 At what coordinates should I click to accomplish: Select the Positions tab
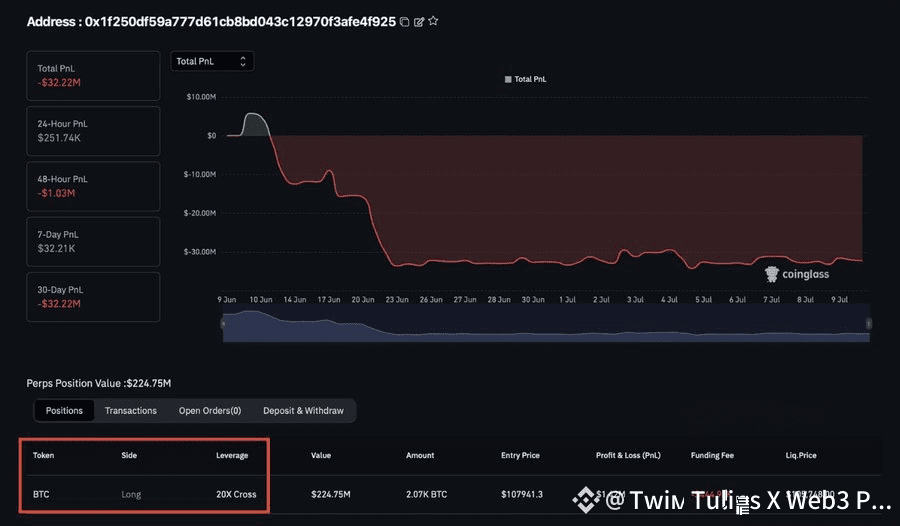pyautogui.click(x=64, y=411)
